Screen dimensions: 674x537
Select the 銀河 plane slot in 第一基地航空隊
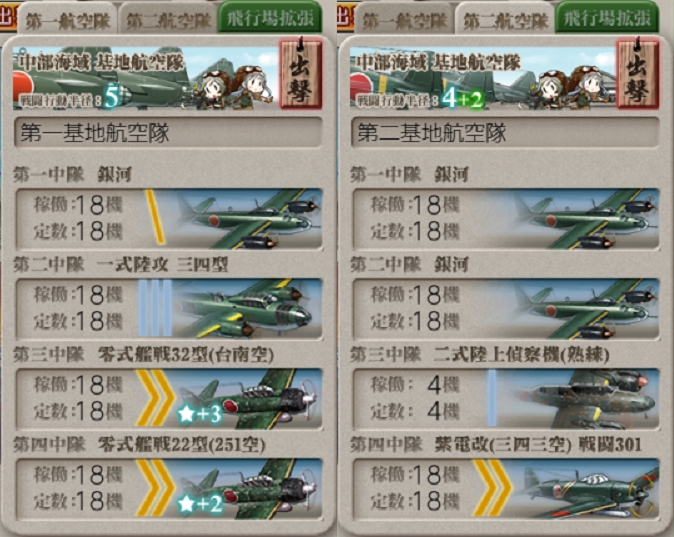(169, 219)
